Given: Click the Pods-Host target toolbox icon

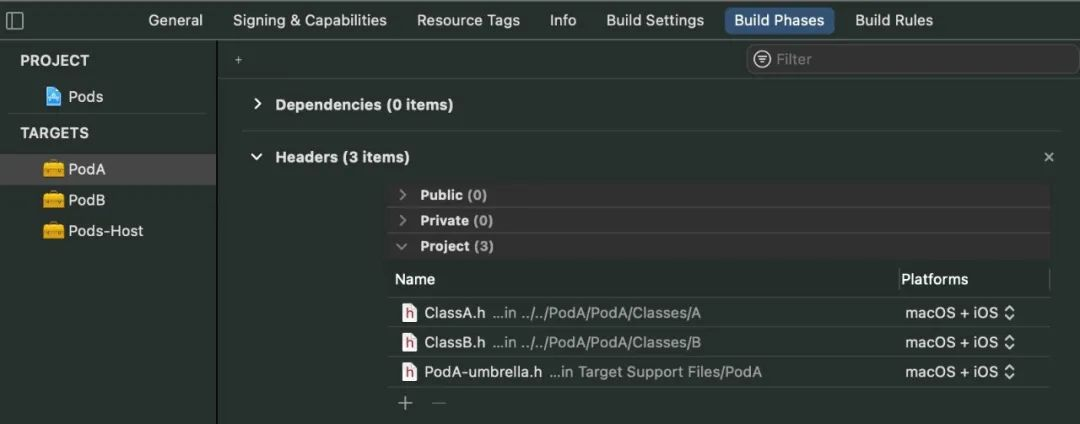Looking at the screenshot, I should (54, 231).
